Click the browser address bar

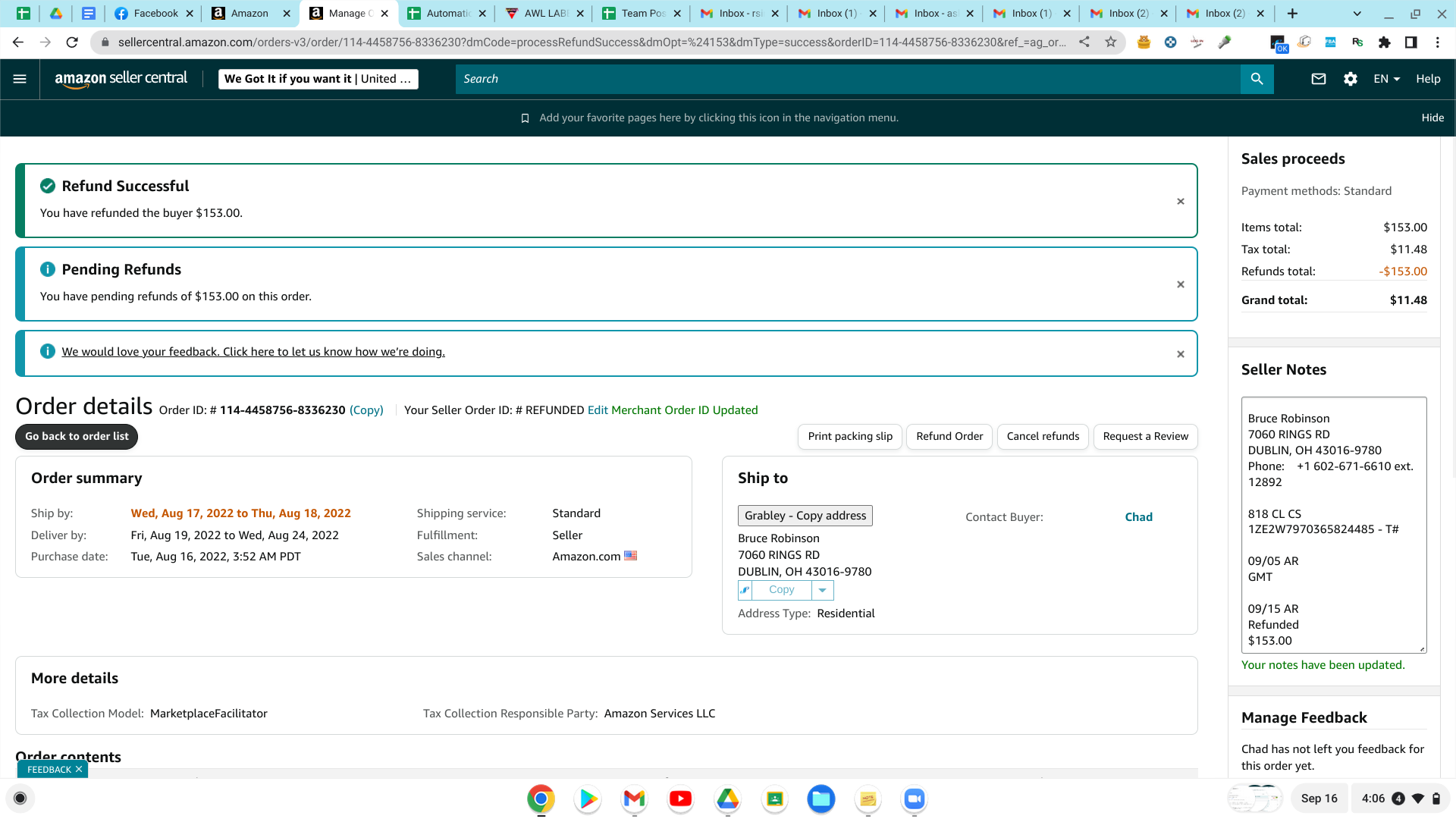[591, 42]
